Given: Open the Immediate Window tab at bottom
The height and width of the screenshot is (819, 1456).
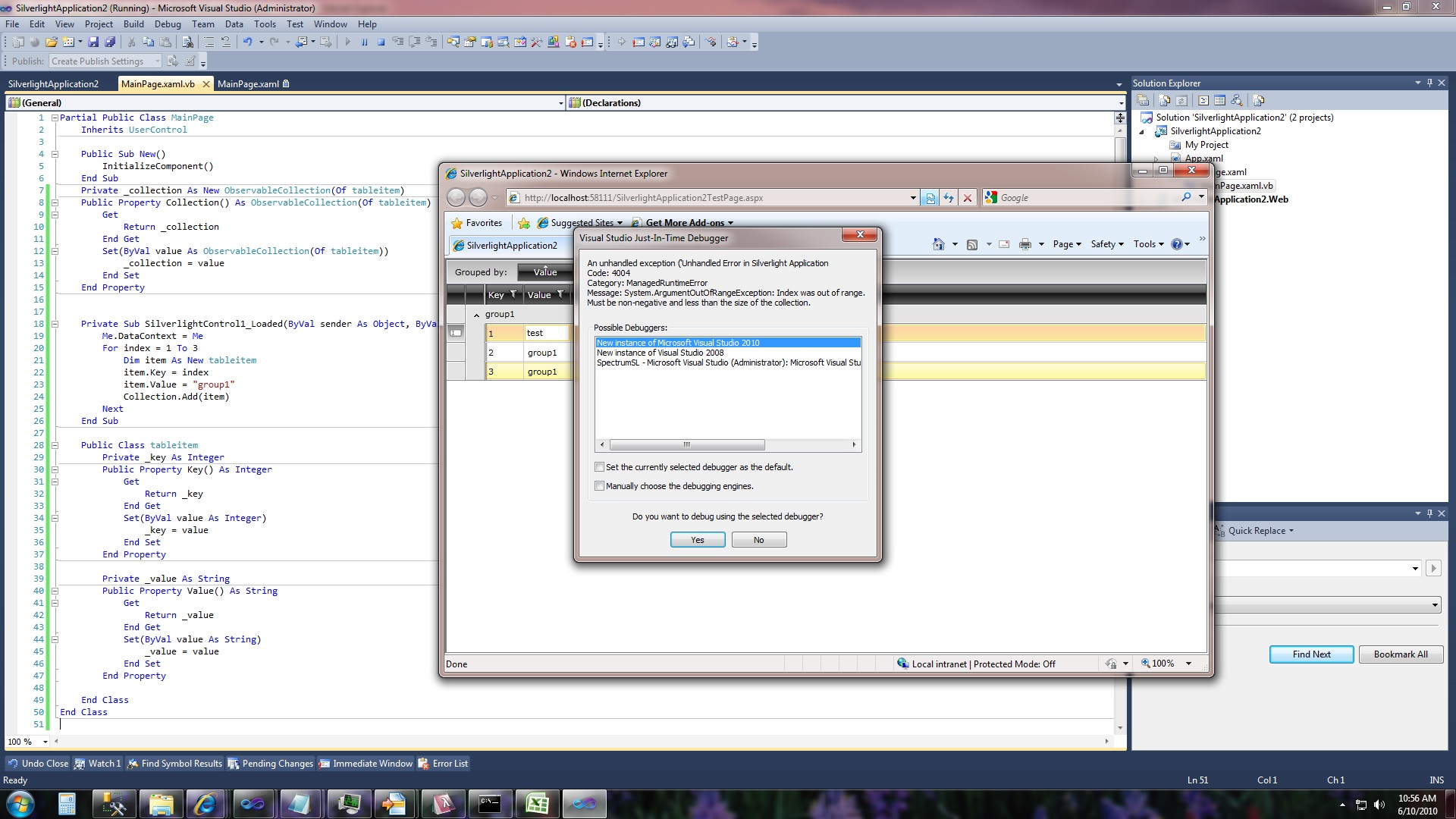Looking at the screenshot, I should click(366, 764).
